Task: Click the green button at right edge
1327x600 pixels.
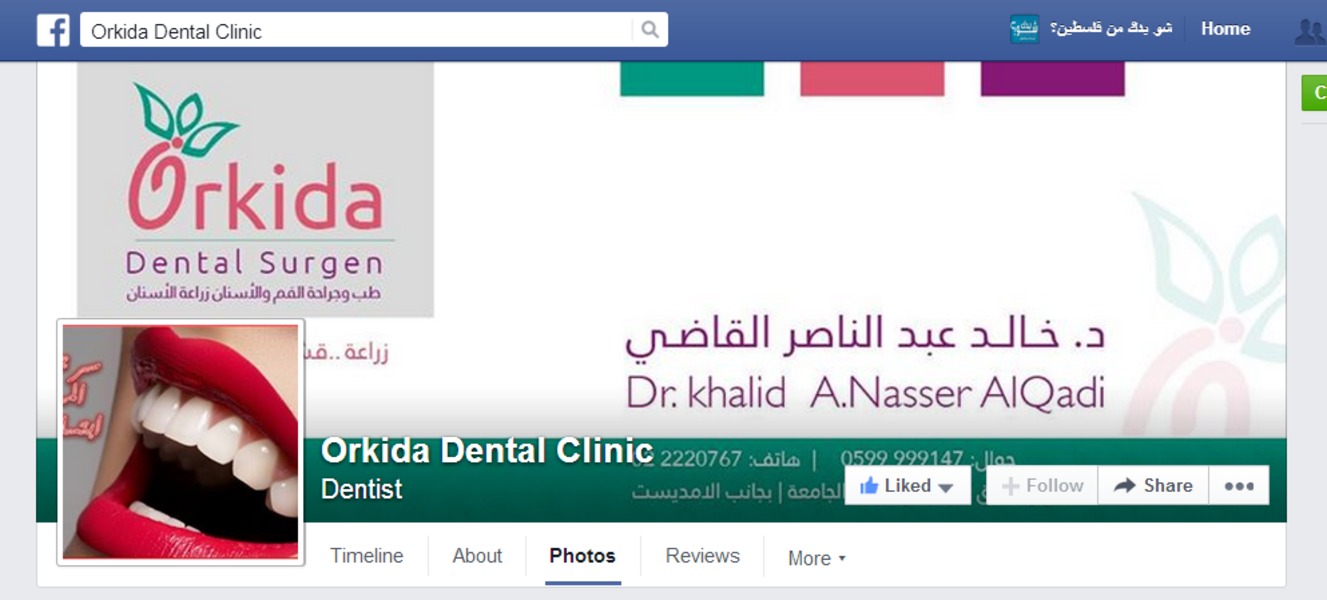Action: (1314, 93)
